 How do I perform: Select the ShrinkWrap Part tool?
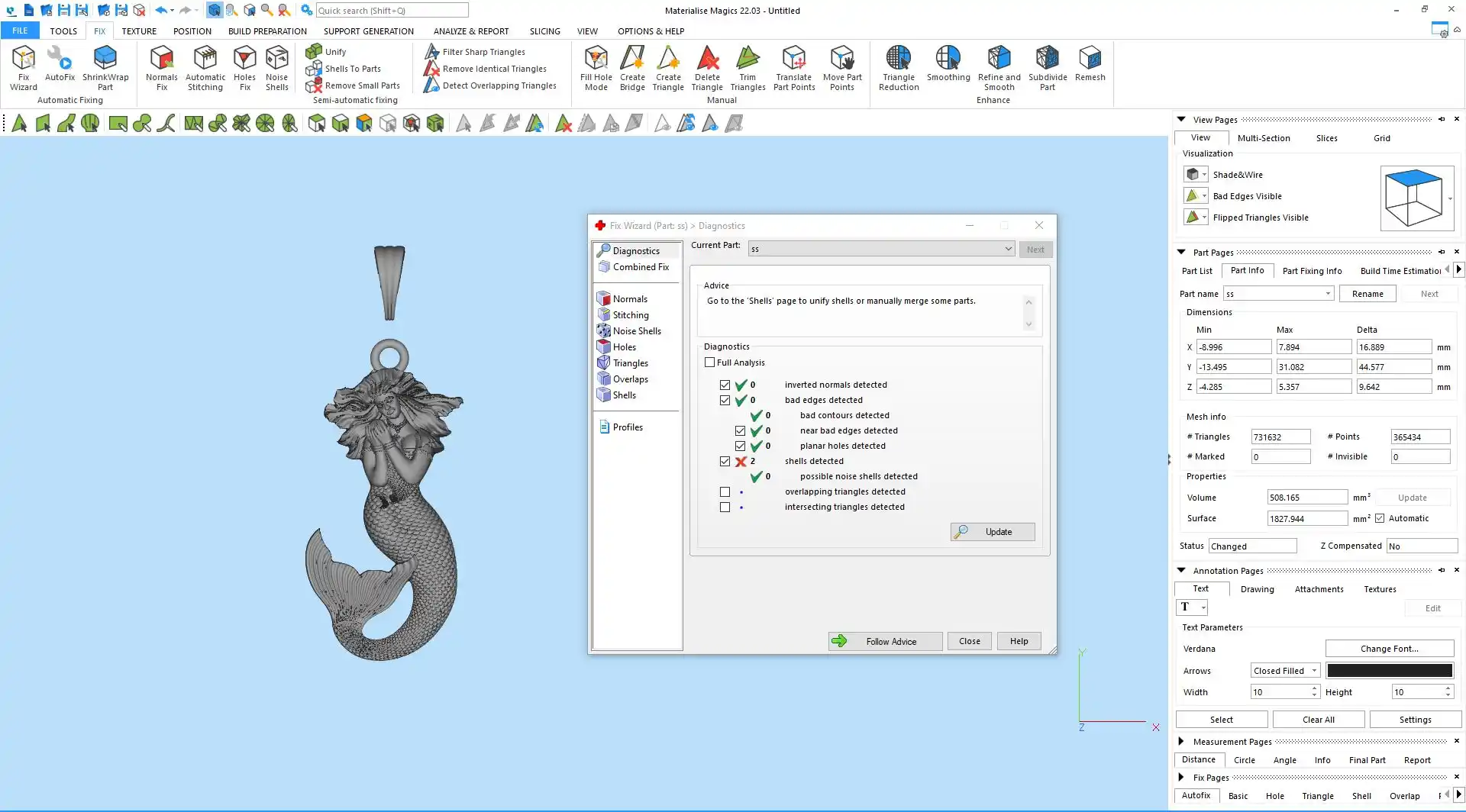click(x=105, y=67)
